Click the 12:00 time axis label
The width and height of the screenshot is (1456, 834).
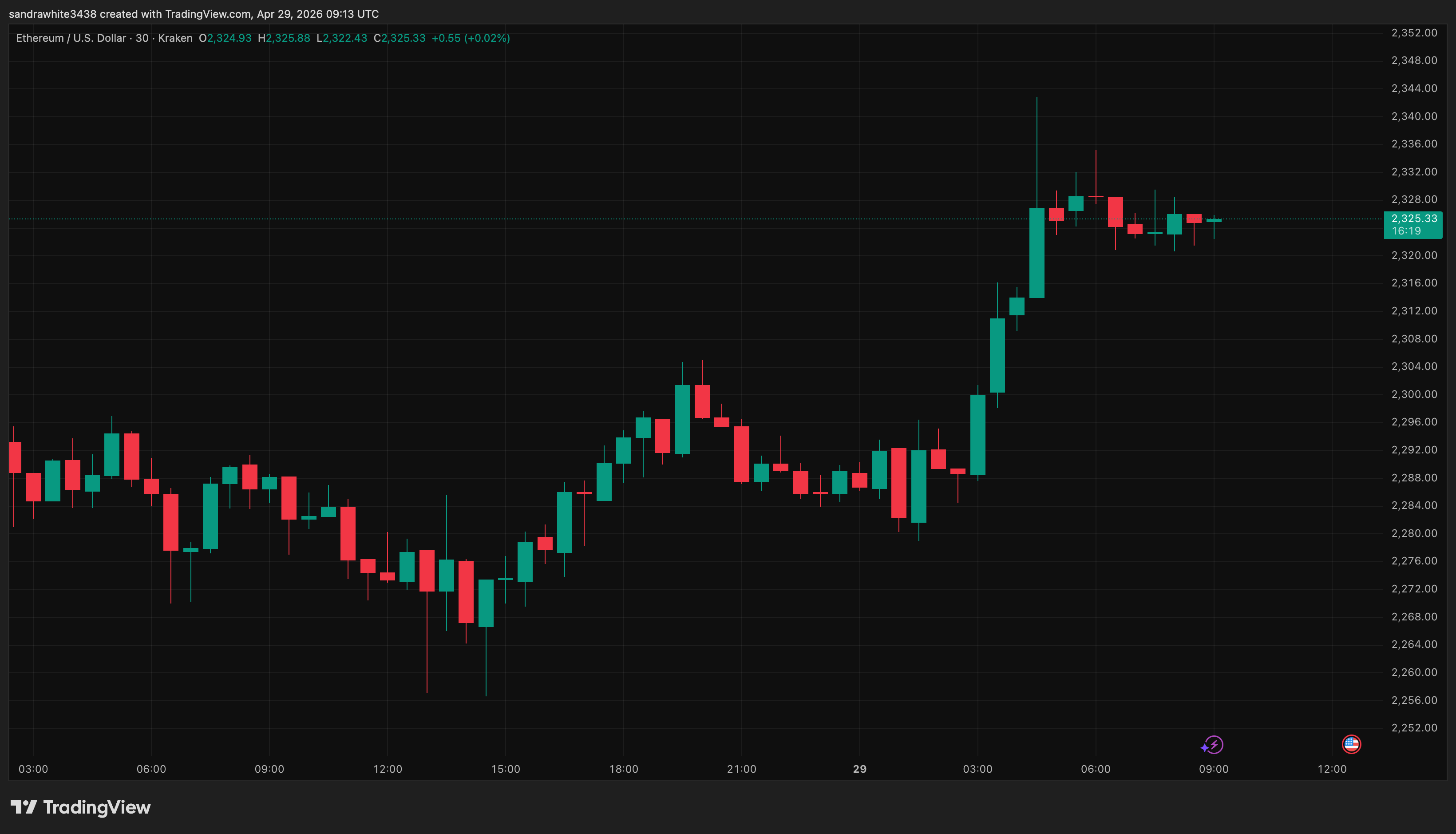[x=387, y=769]
